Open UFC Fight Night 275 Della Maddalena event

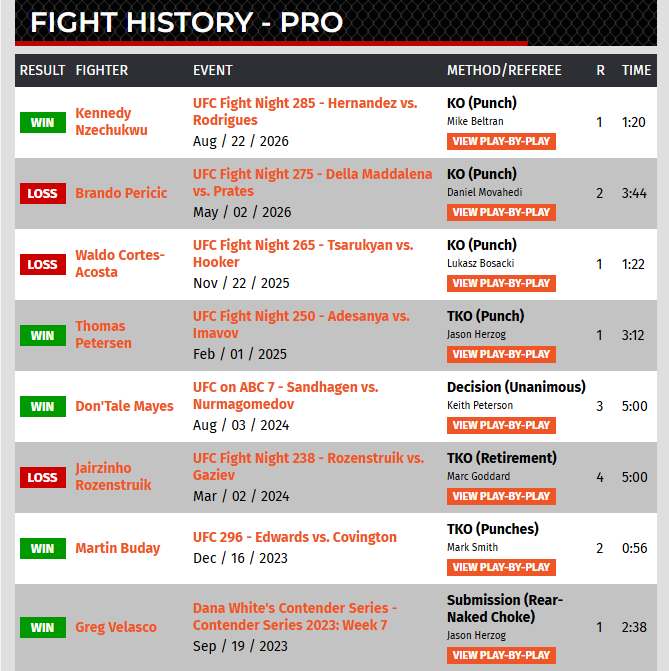tap(312, 183)
